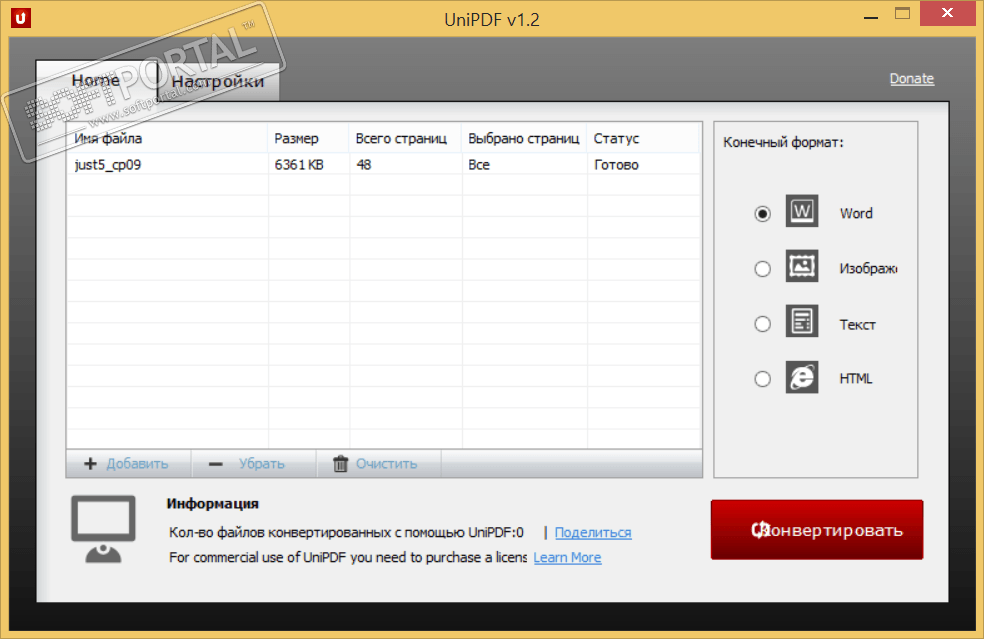984x639 pixels.
Task: Select the just5_cp09 file name
Action: [107, 165]
